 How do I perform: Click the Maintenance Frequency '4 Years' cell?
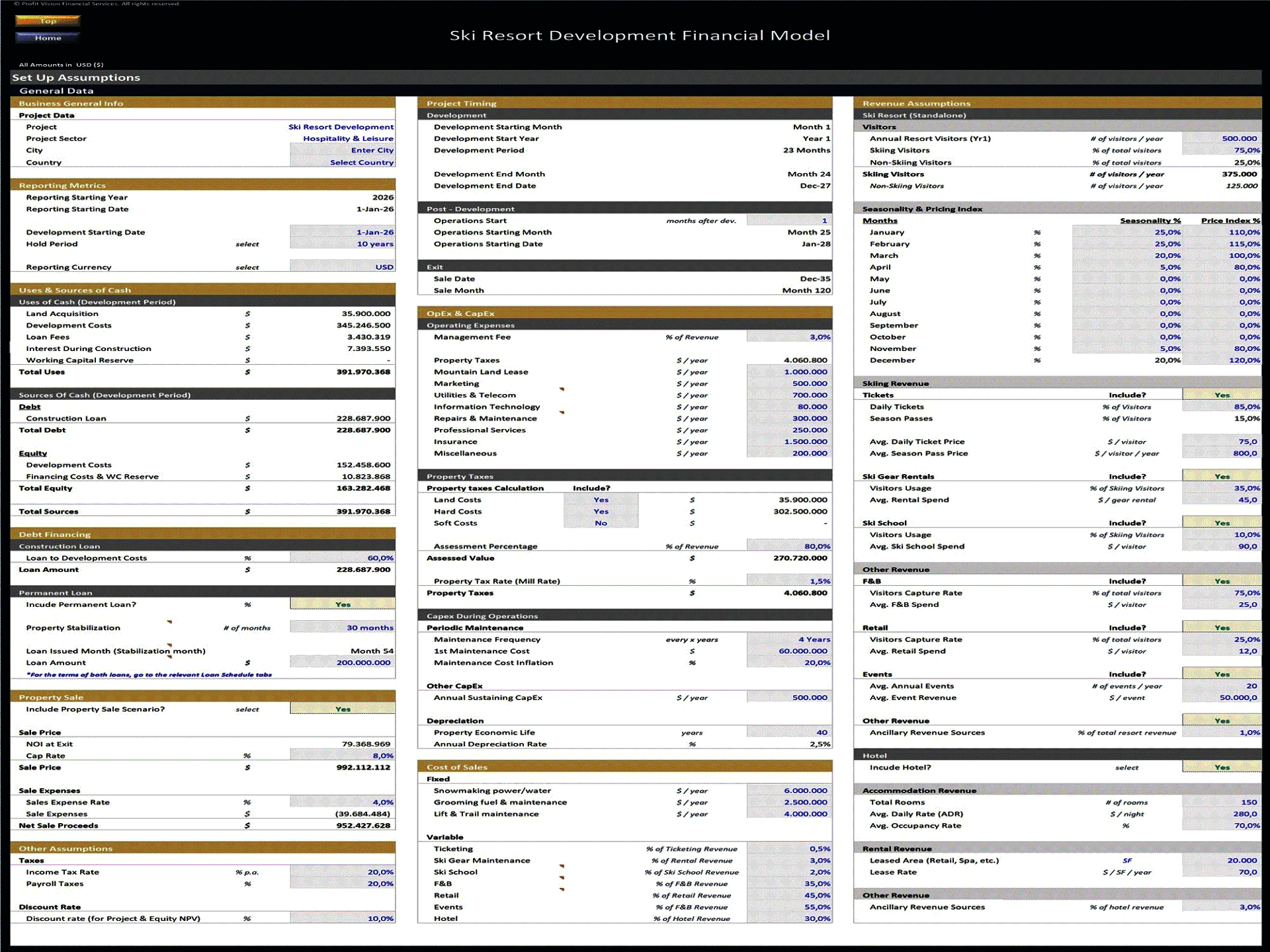tap(789, 639)
